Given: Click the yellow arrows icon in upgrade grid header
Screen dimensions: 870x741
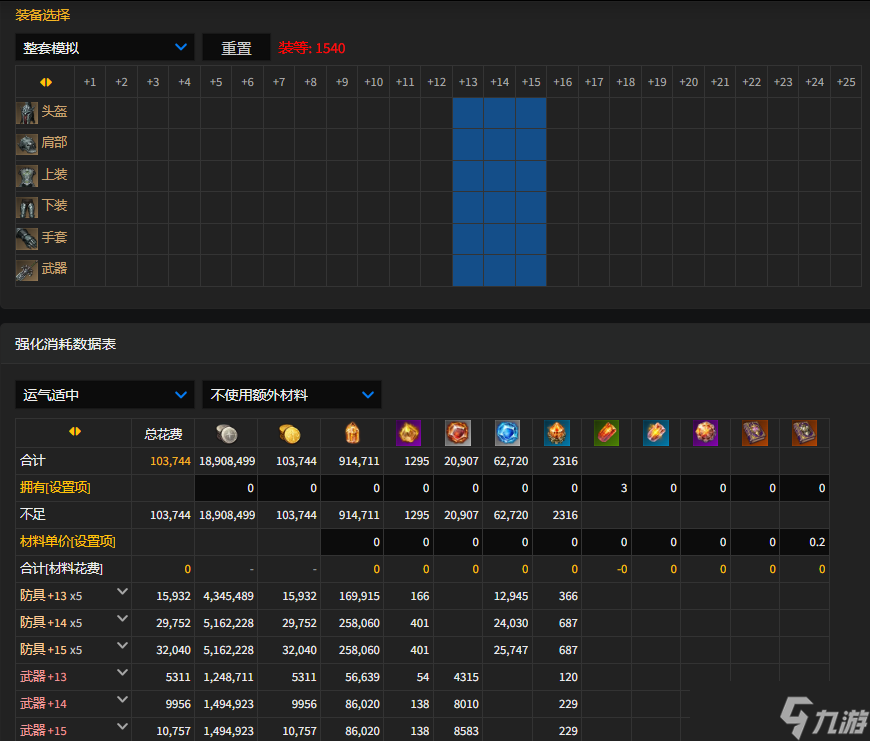Looking at the screenshot, I should (x=46, y=82).
